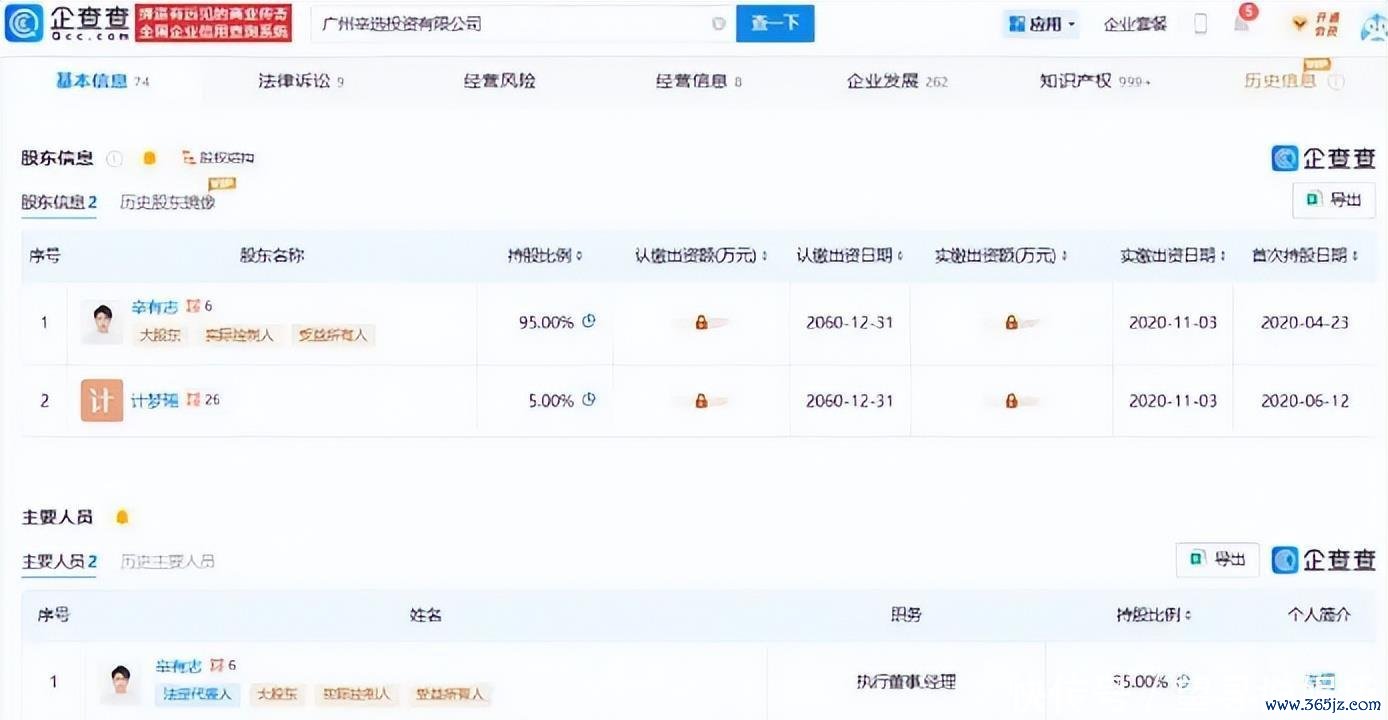
Task: Open the 应用 dropdown menu
Action: click(1041, 23)
